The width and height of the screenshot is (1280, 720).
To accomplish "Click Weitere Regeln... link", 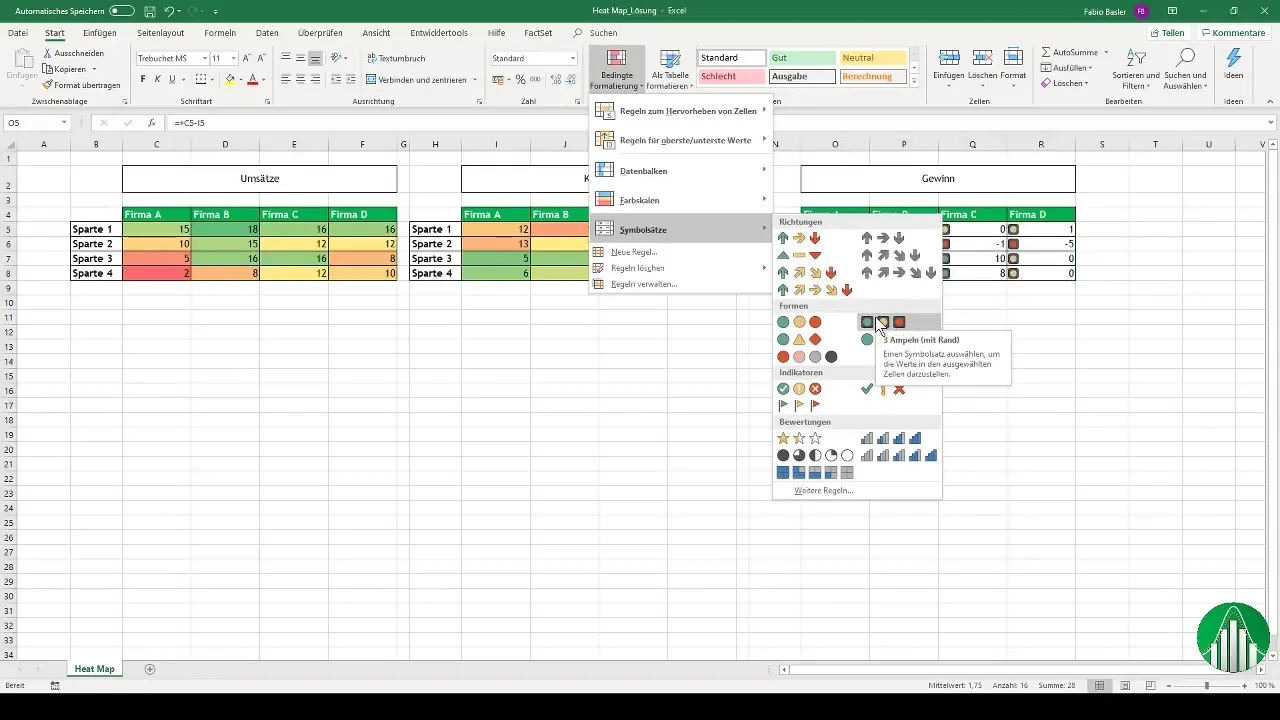I will point(823,491).
